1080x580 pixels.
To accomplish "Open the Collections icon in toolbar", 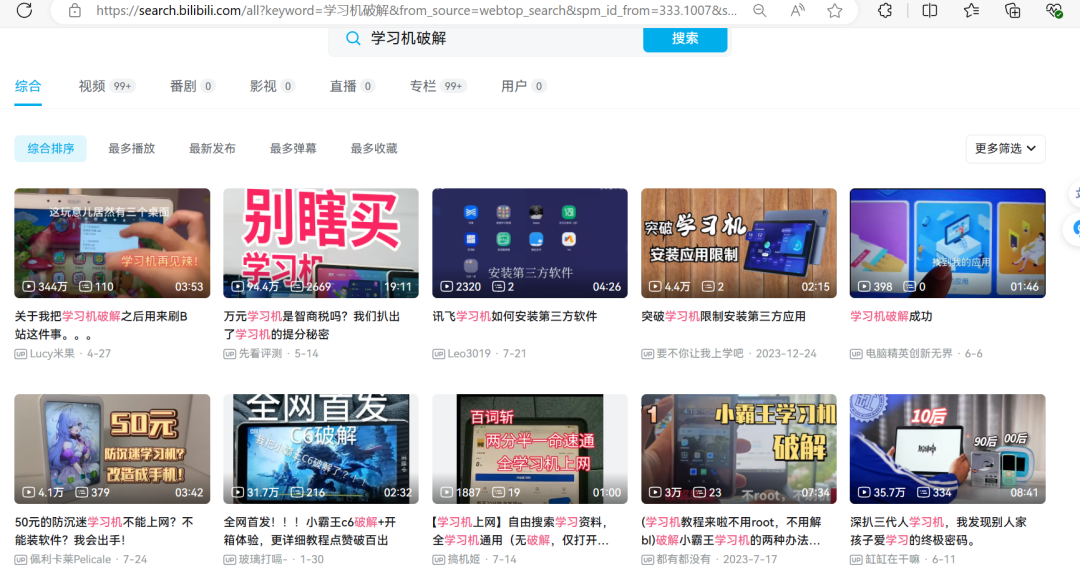I will click(x=1012, y=10).
